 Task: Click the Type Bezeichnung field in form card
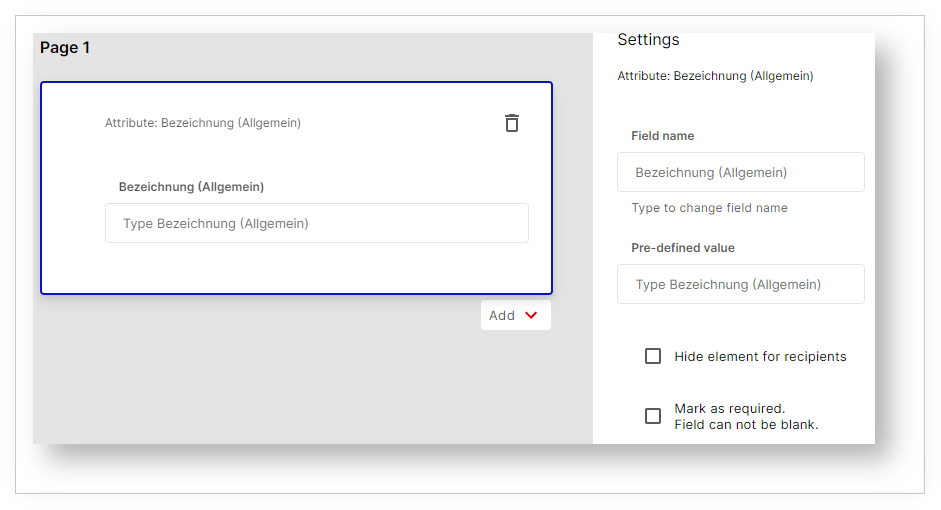316,223
